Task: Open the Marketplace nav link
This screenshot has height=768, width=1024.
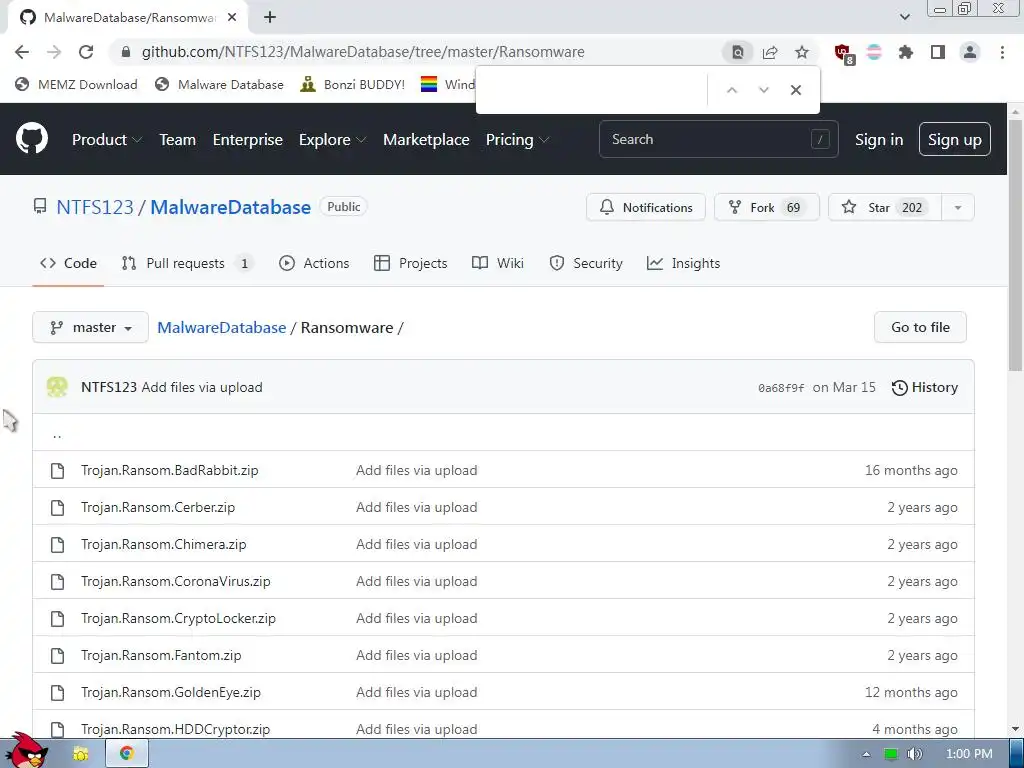Action: click(x=426, y=140)
